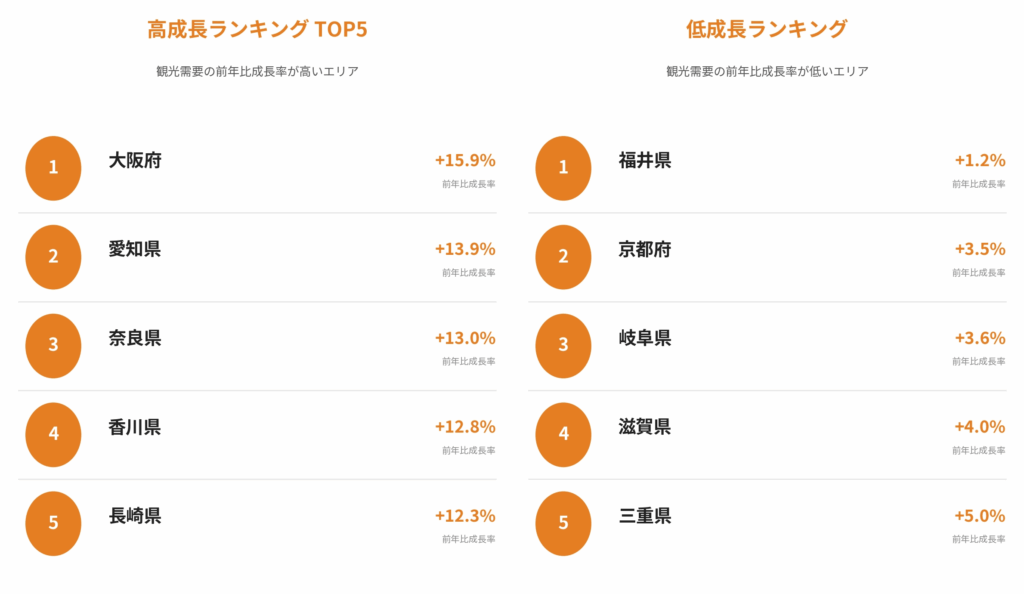Click the rank 4 badge beside 滋賀県
This screenshot has height=594, width=1024.
pyautogui.click(x=564, y=434)
